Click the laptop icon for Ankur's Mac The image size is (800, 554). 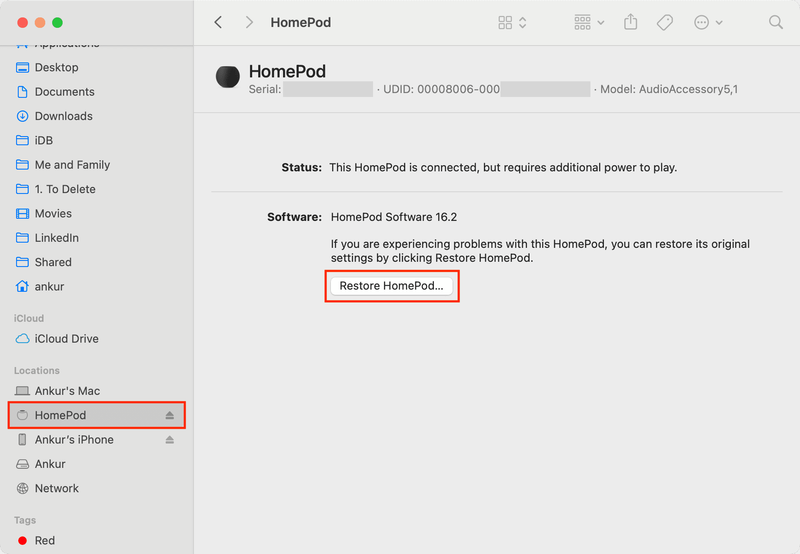coord(22,391)
